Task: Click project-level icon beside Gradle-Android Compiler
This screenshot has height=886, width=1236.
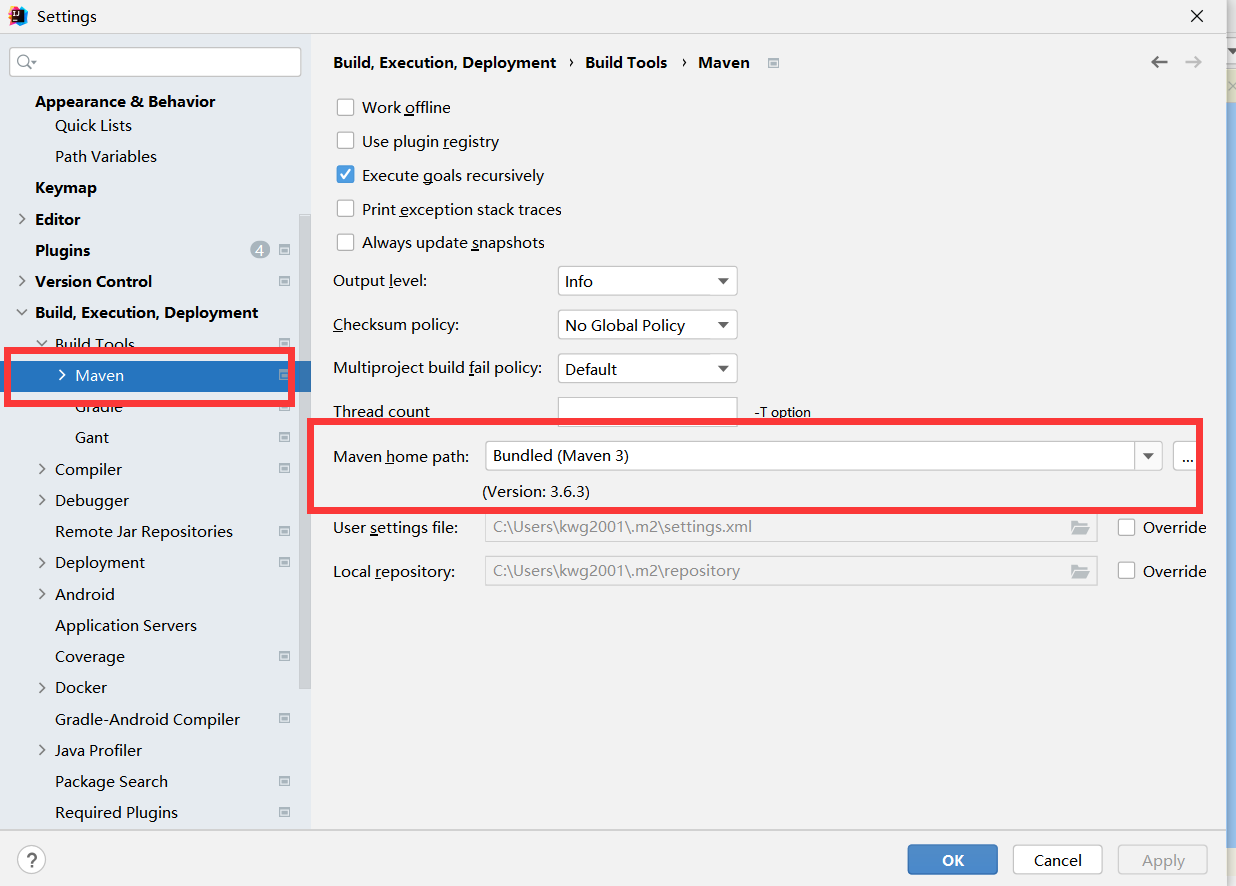Action: pyautogui.click(x=285, y=719)
